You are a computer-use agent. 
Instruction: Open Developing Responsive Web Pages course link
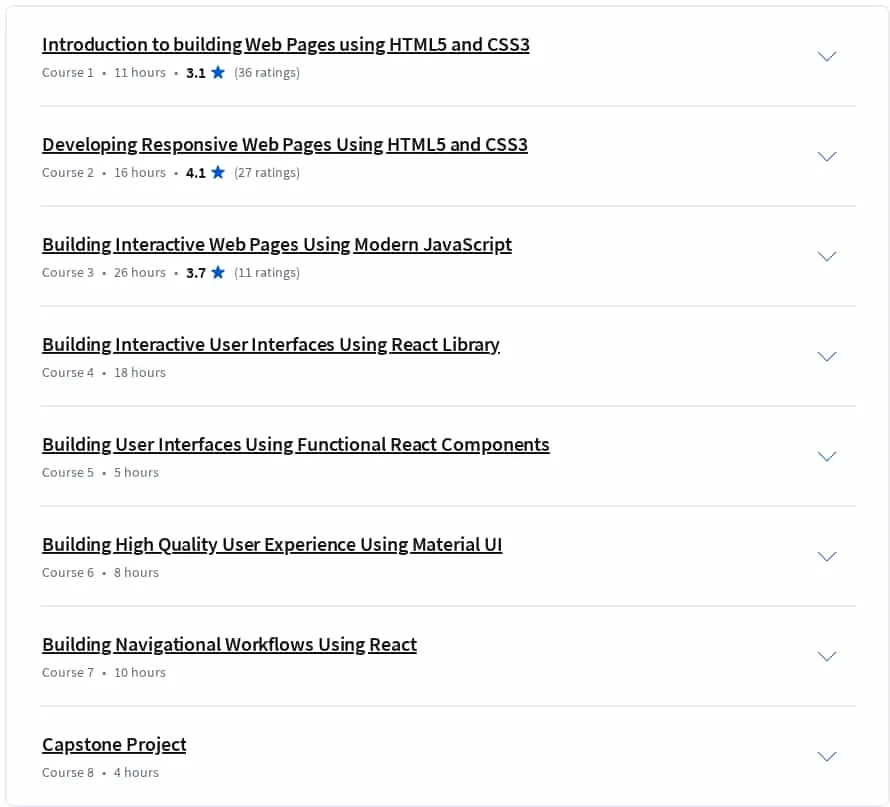(x=285, y=145)
